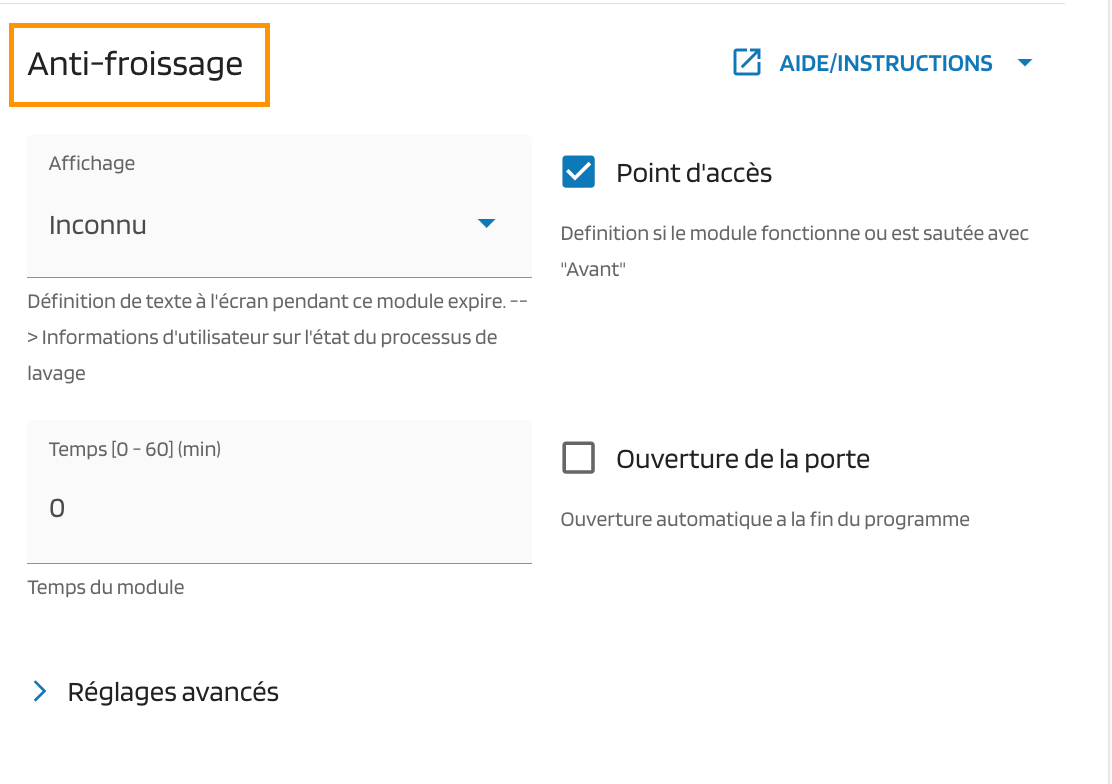Click the Affichage field label
Image resolution: width=1112 pixels, height=784 pixels.
point(92,163)
